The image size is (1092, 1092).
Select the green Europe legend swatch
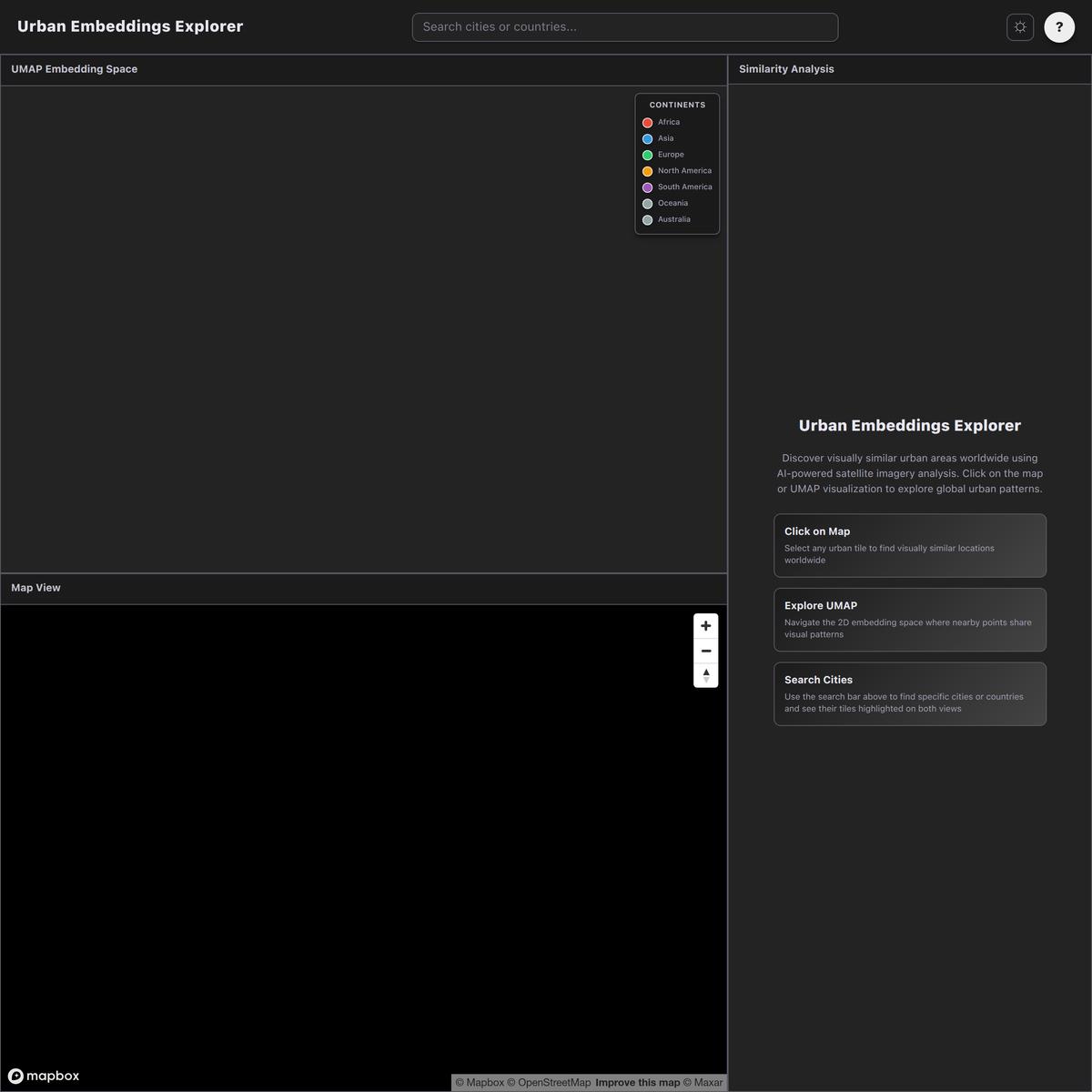(x=648, y=156)
